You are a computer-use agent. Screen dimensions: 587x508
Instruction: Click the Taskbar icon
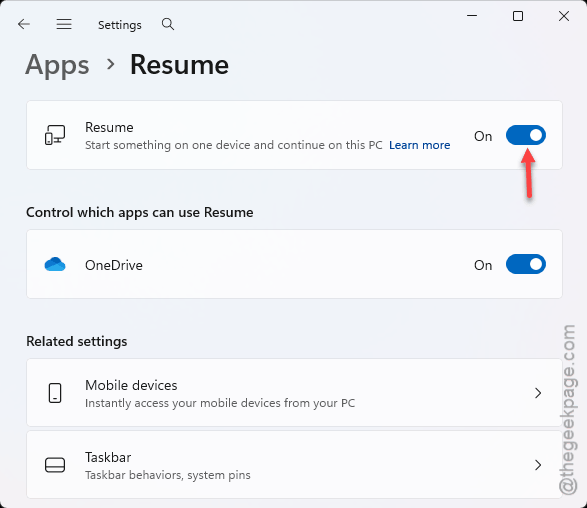pos(55,465)
